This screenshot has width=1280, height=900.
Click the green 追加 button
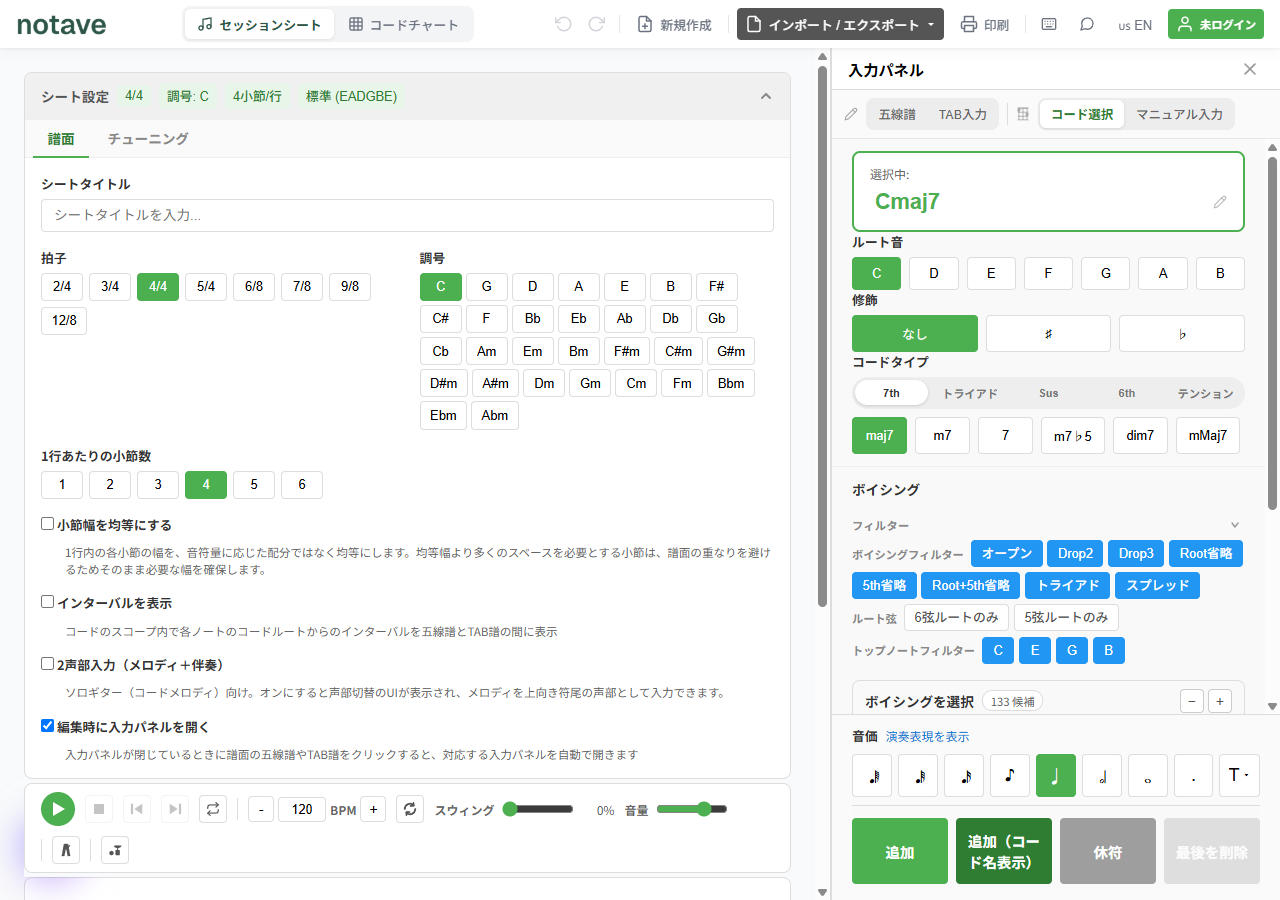[x=900, y=851]
